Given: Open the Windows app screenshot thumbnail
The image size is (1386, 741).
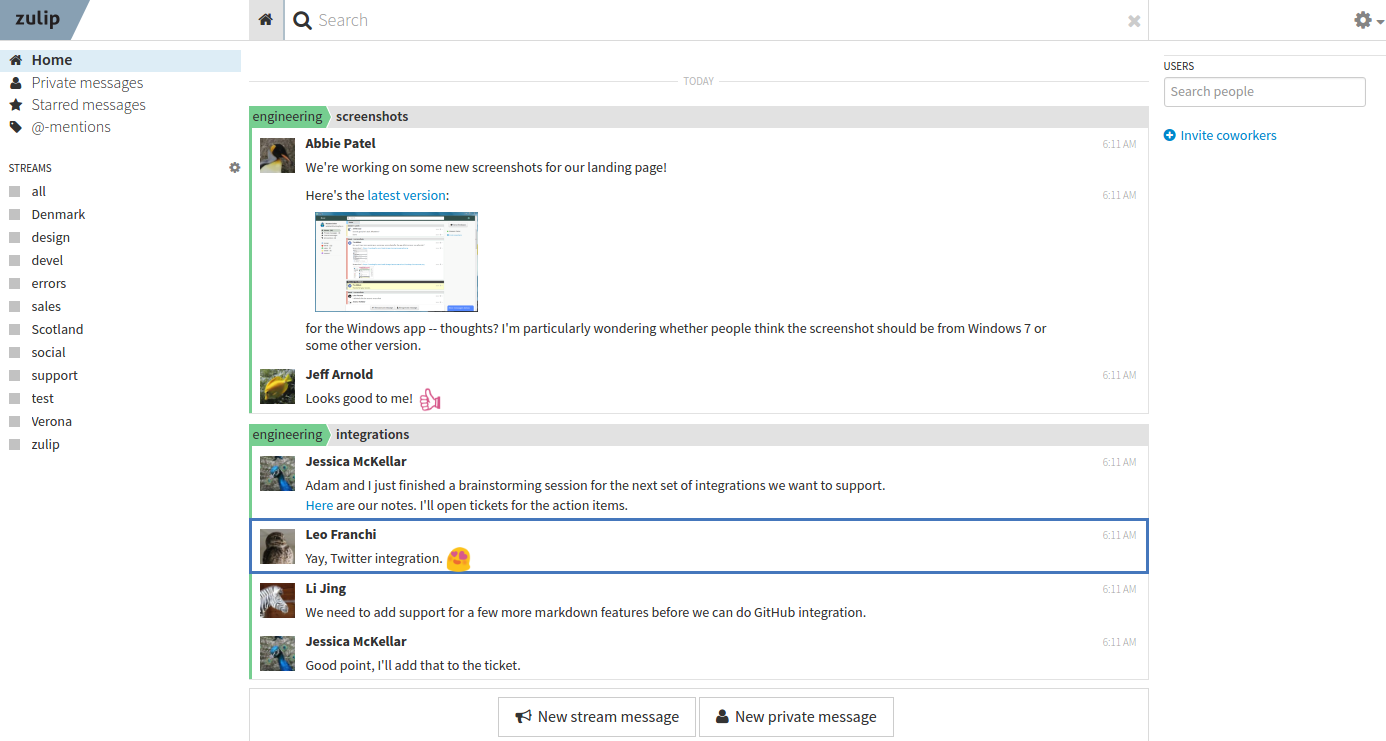Looking at the screenshot, I should point(396,261).
